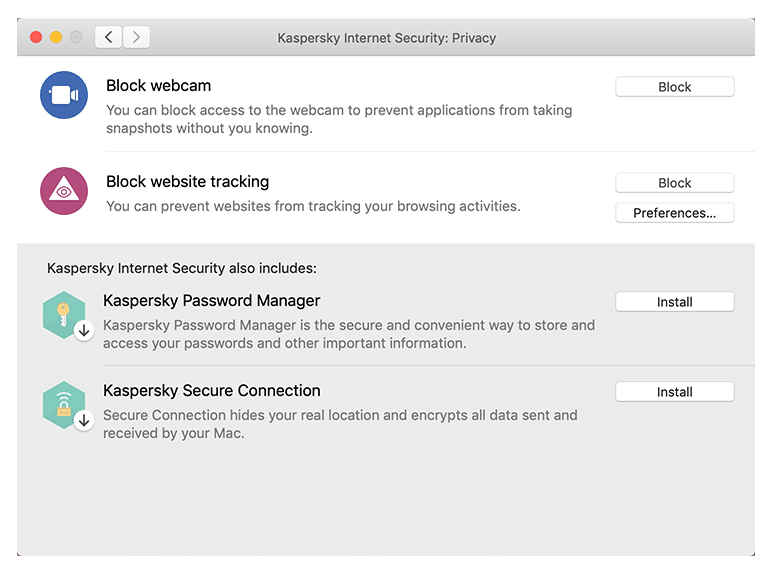Click the Block webcam heading
Image resolution: width=772 pixels, height=575 pixels.
(x=159, y=86)
